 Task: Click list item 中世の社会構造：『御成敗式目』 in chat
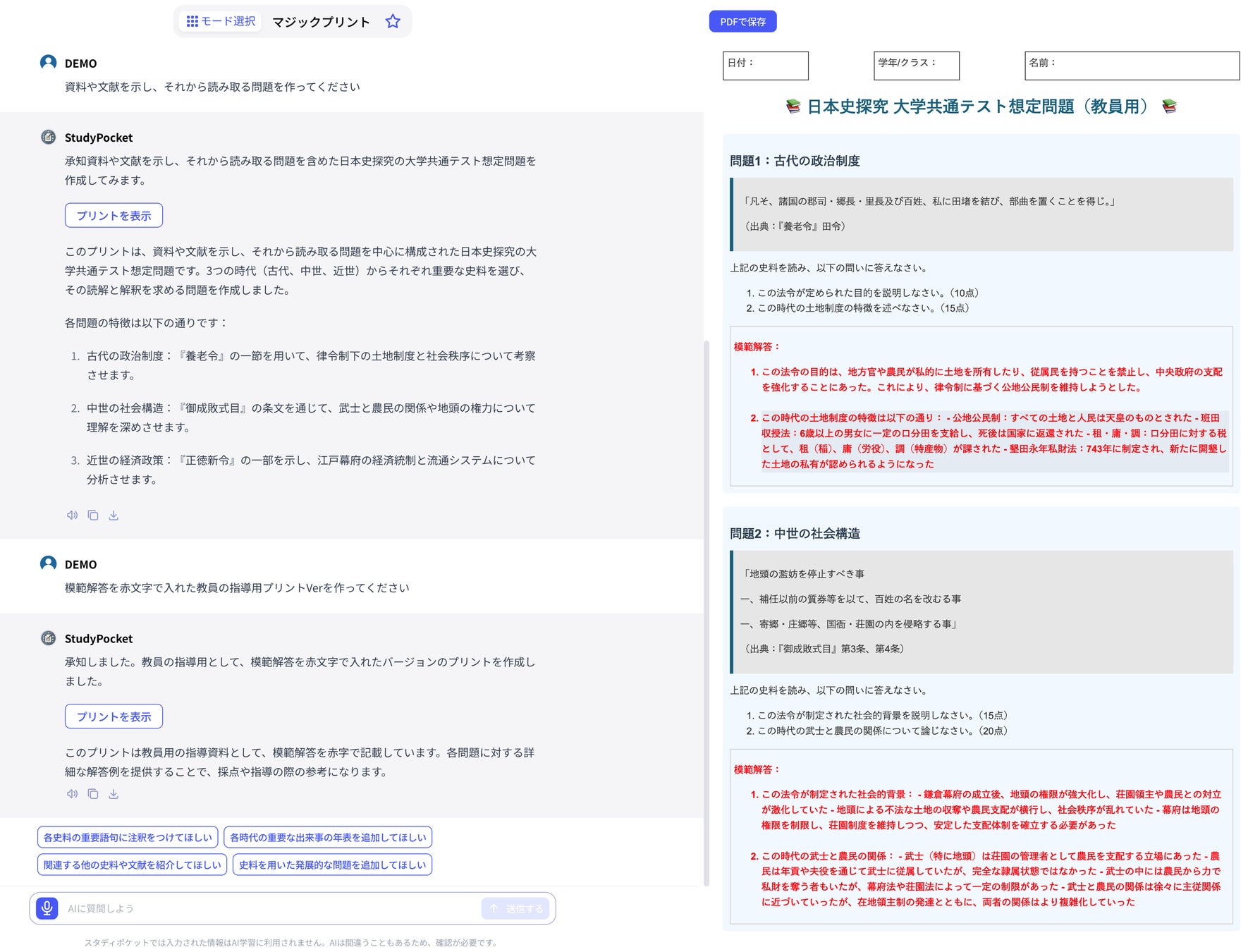tap(311, 417)
